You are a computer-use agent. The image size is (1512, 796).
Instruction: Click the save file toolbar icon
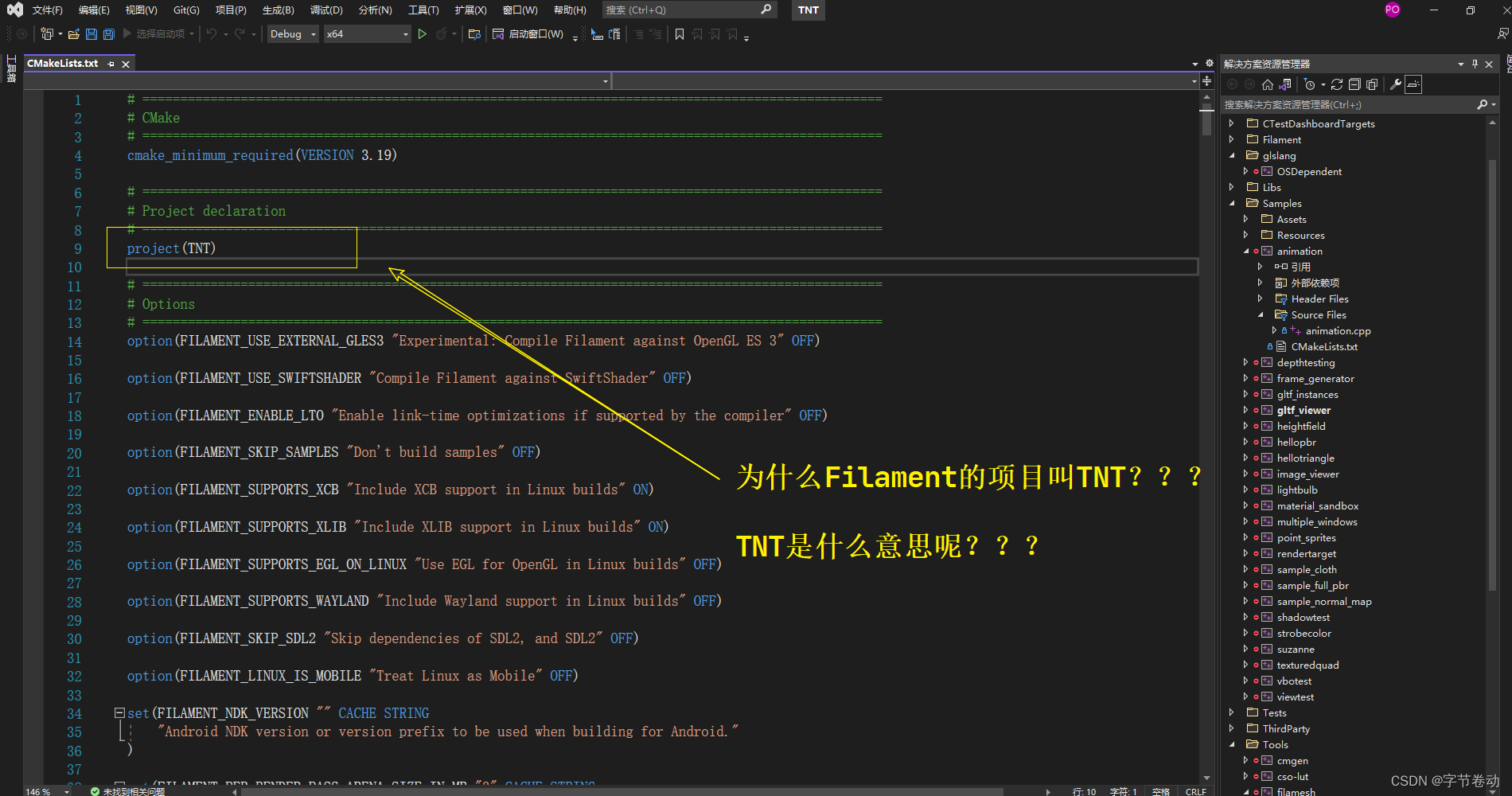coord(92,34)
